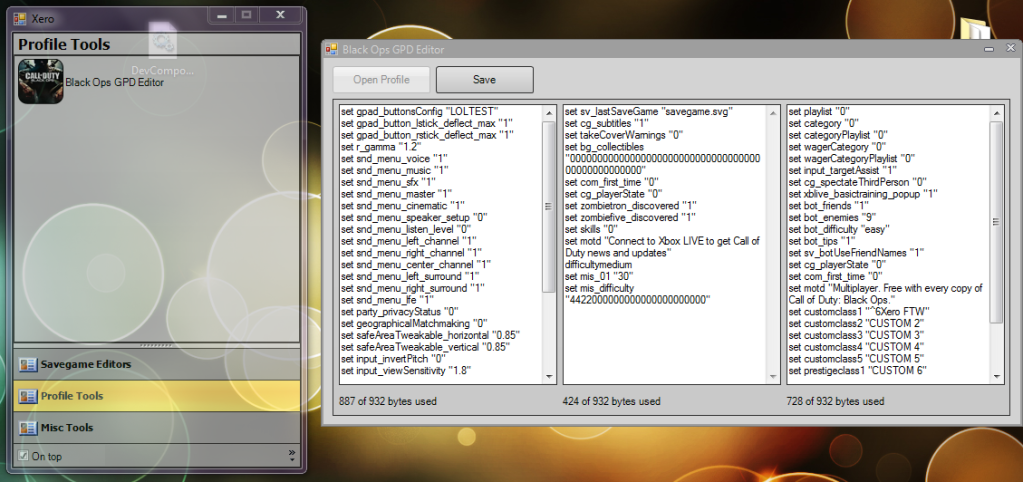Close the Xero window

click(281, 15)
